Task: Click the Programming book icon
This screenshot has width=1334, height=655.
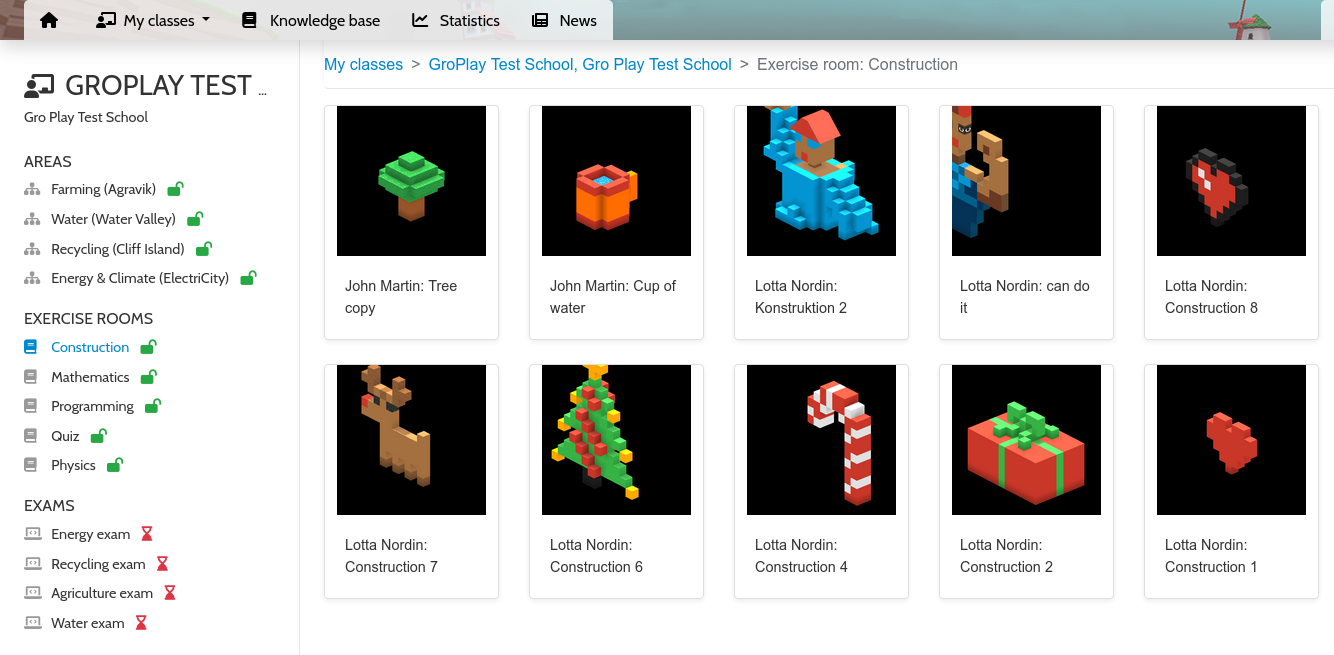Action: (x=31, y=406)
